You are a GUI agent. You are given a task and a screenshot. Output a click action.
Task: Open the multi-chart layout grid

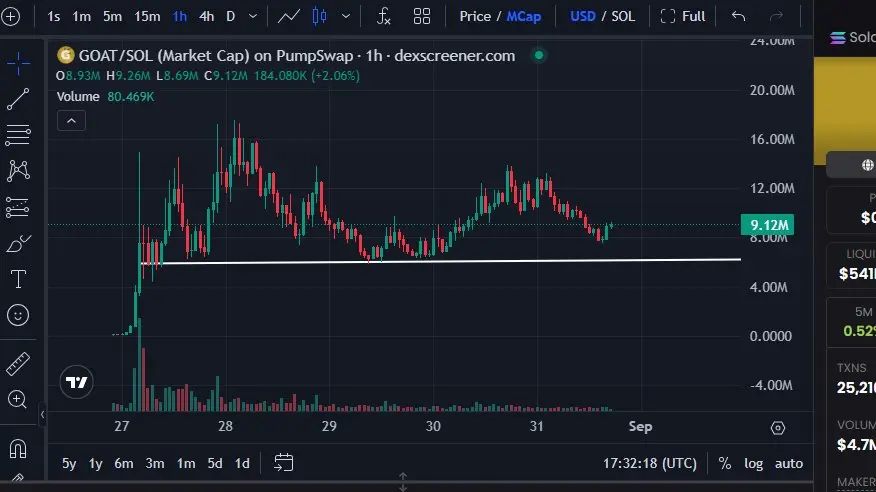(422, 16)
